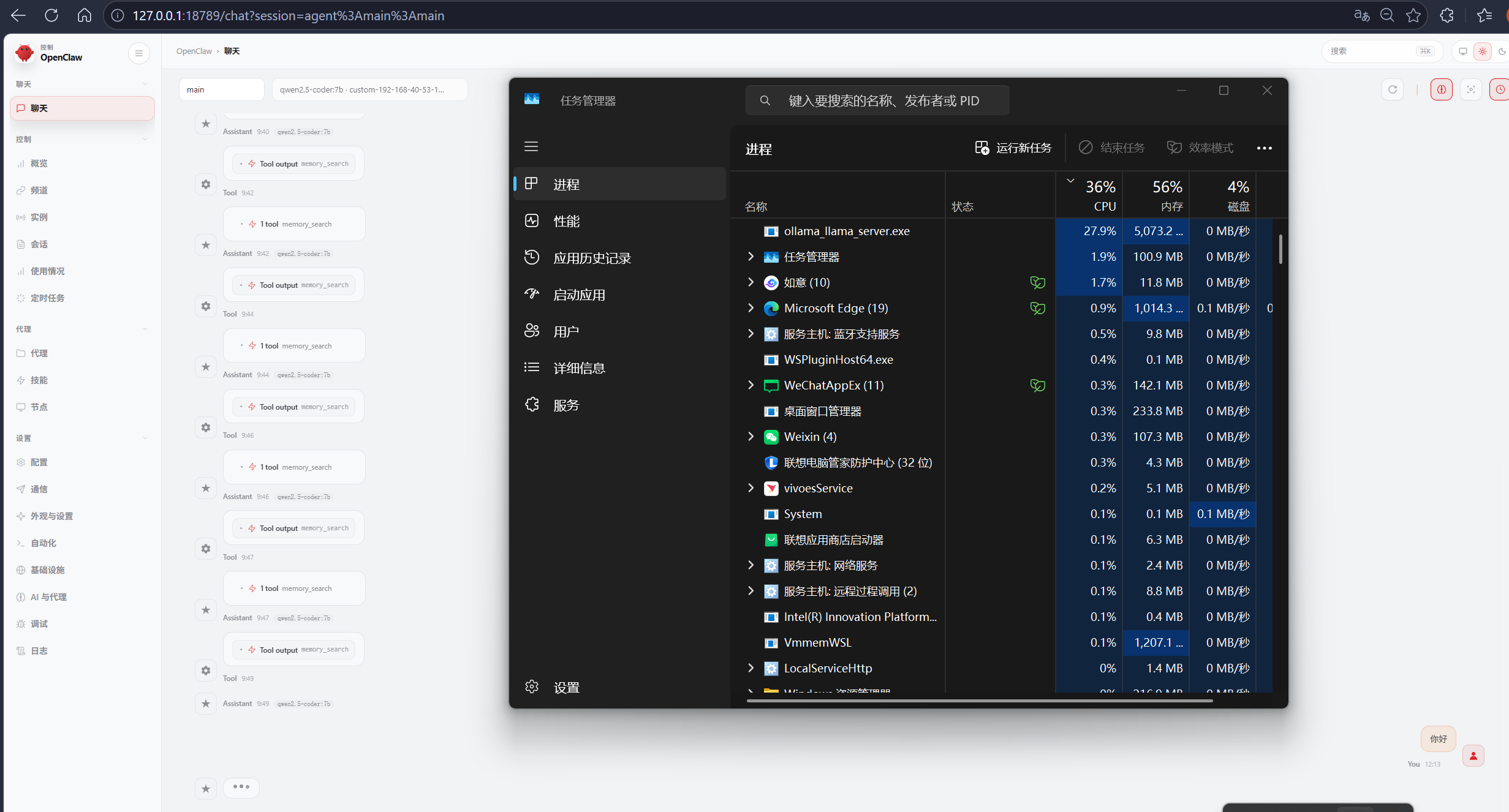Open 技能 in OpenClaw sidebar
The height and width of the screenshot is (812, 1509).
click(82, 380)
